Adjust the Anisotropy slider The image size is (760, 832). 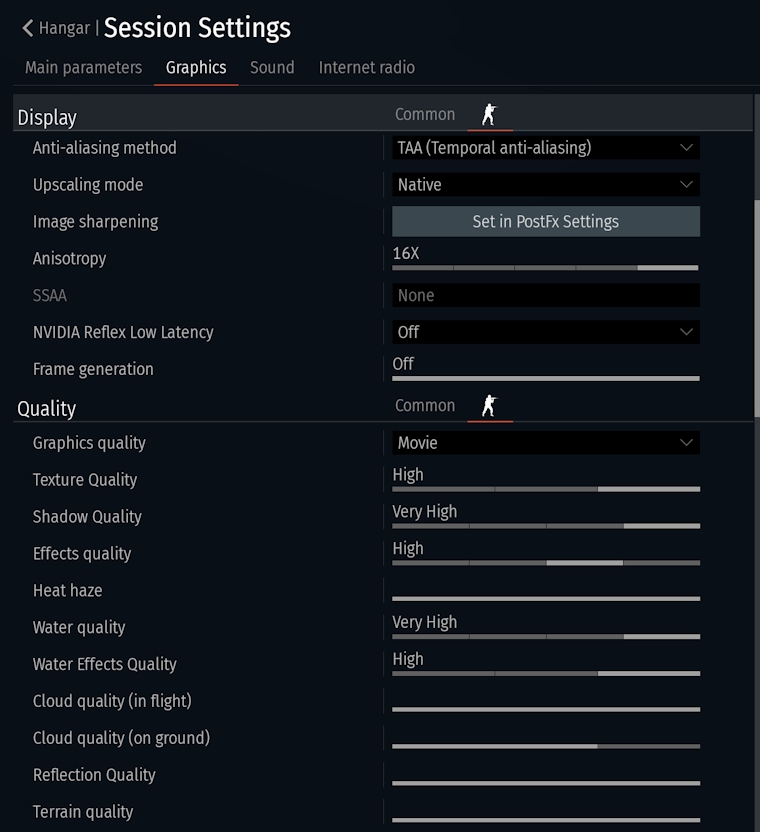tap(546, 268)
